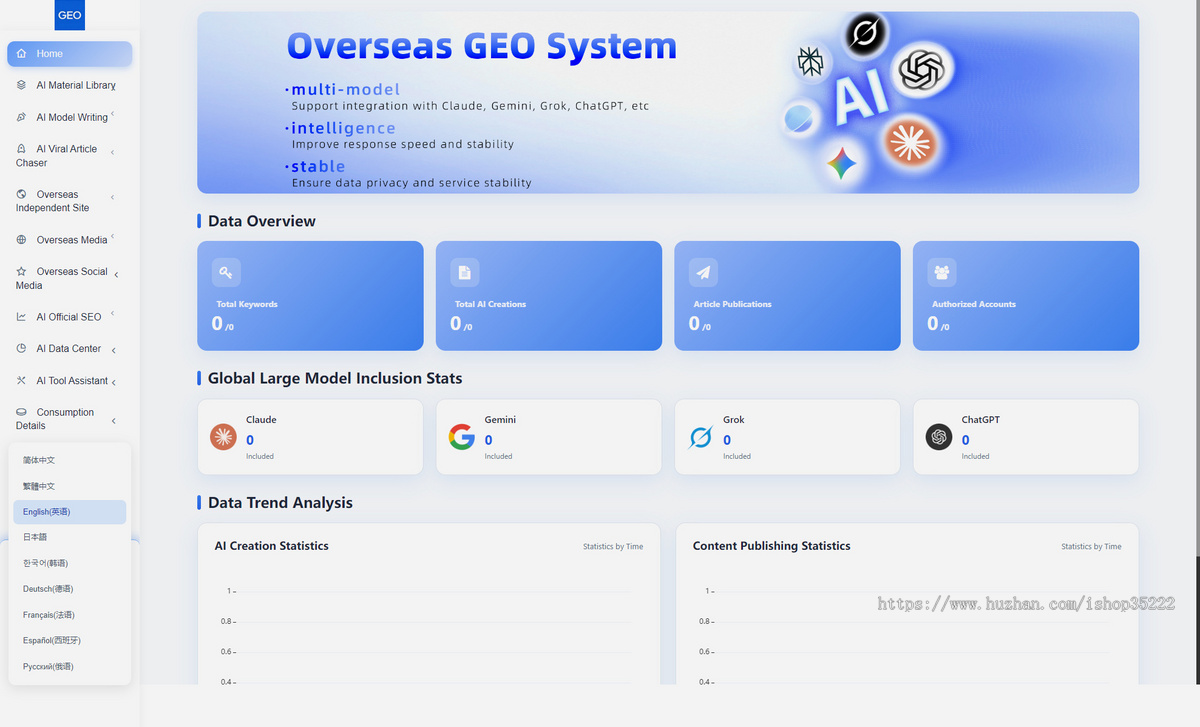The height and width of the screenshot is (727, 1200).
Task: Click Statistics by Time on Content Publishing chart
Action: [1091, 547]
